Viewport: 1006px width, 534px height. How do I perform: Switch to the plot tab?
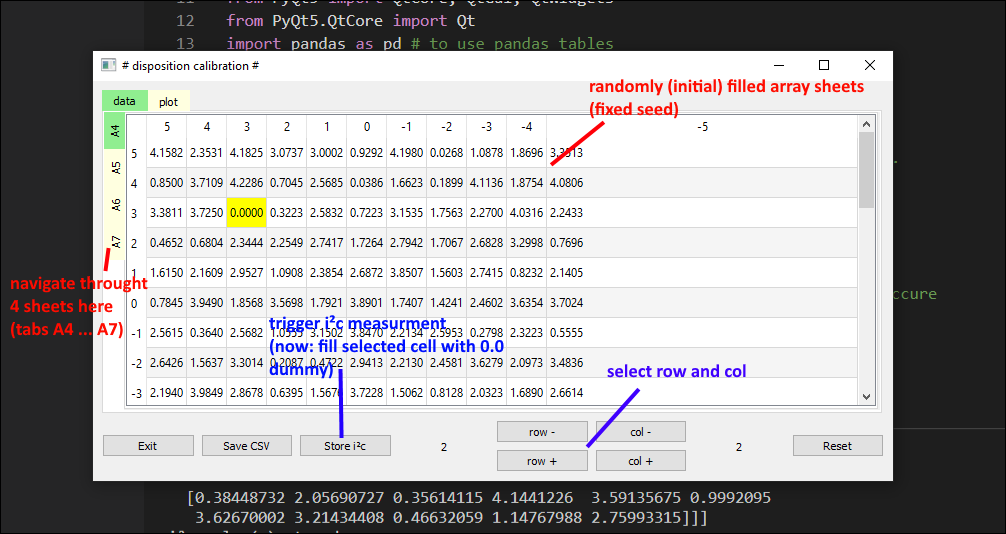coord(168,101)
